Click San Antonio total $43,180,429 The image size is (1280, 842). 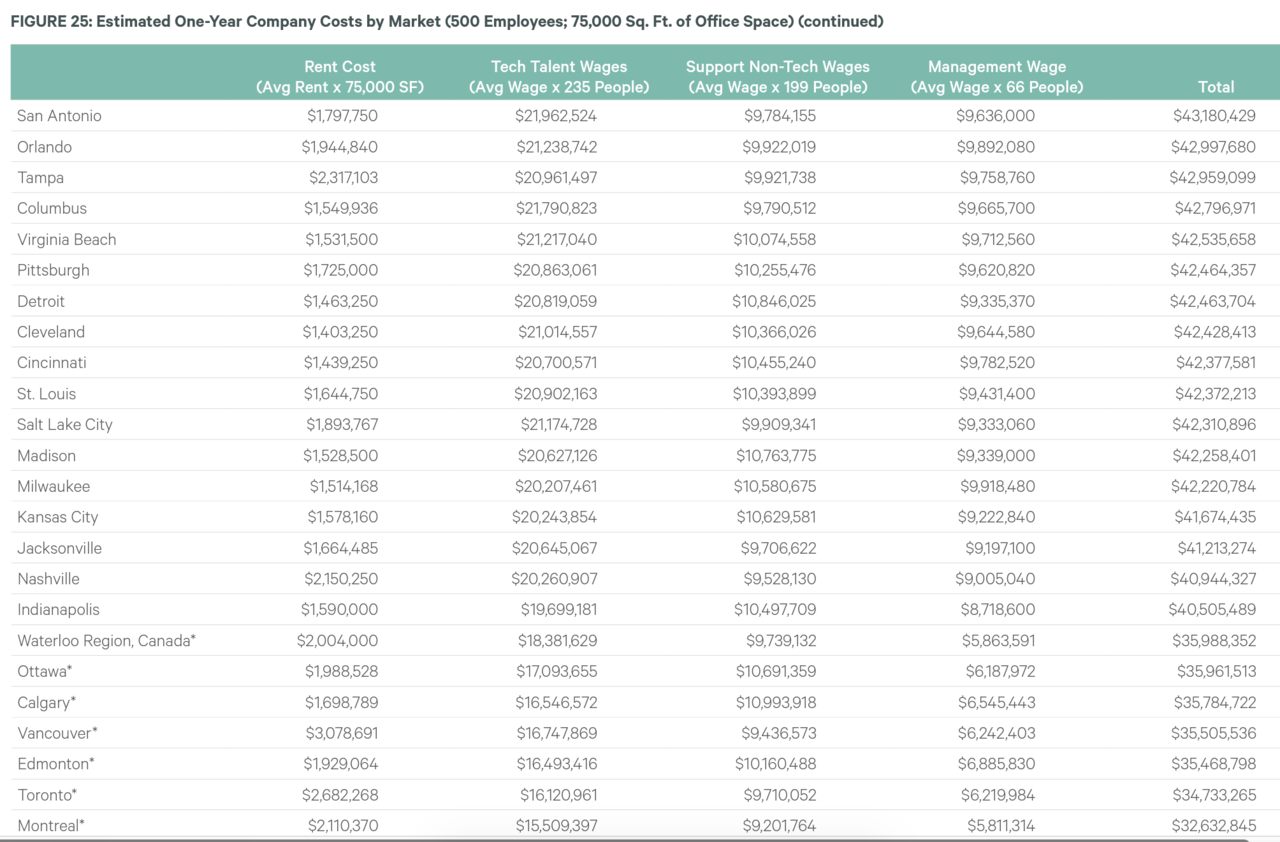(1214, 116)
